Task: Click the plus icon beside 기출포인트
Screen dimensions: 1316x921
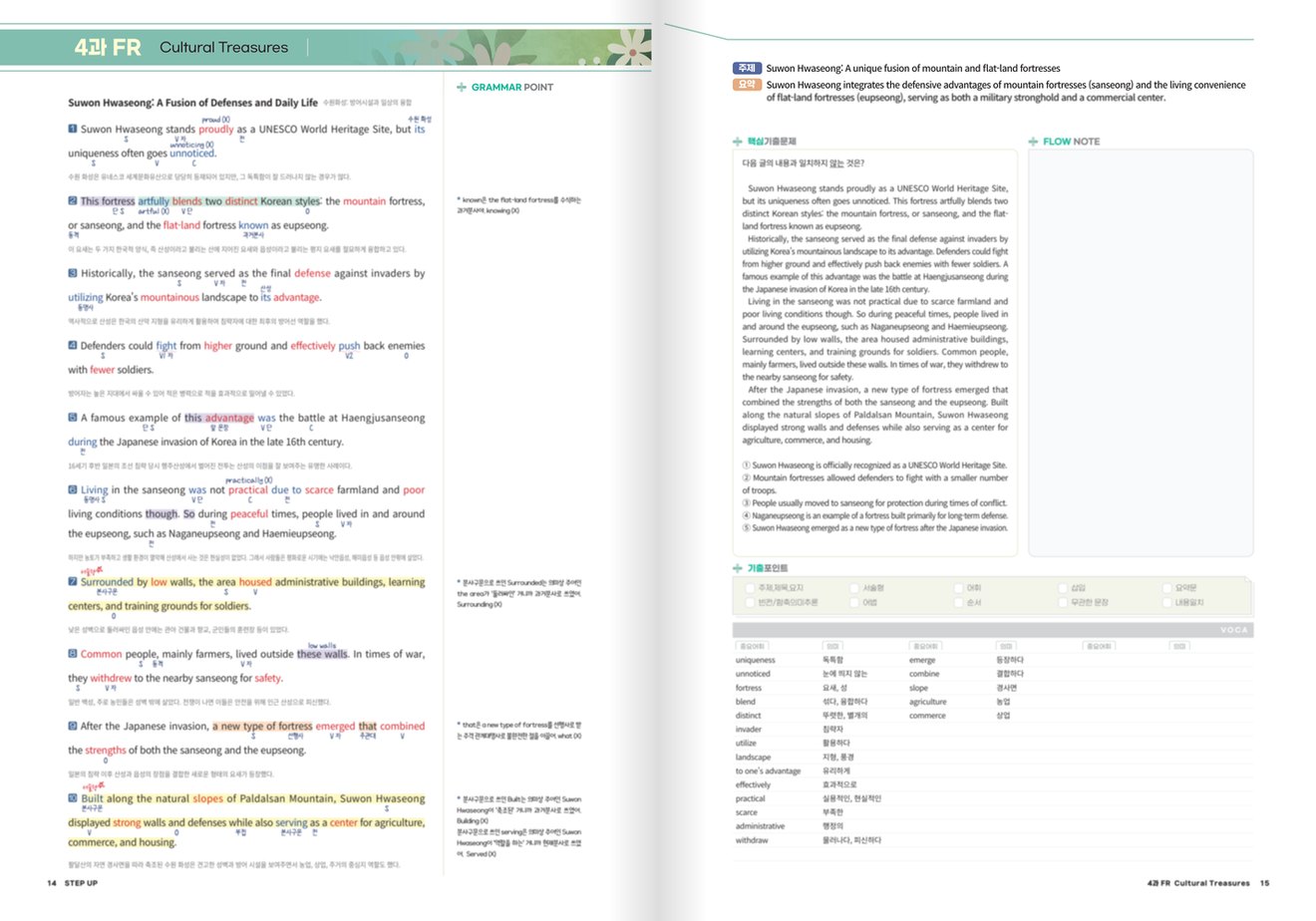Action: (x=737, y=569)
